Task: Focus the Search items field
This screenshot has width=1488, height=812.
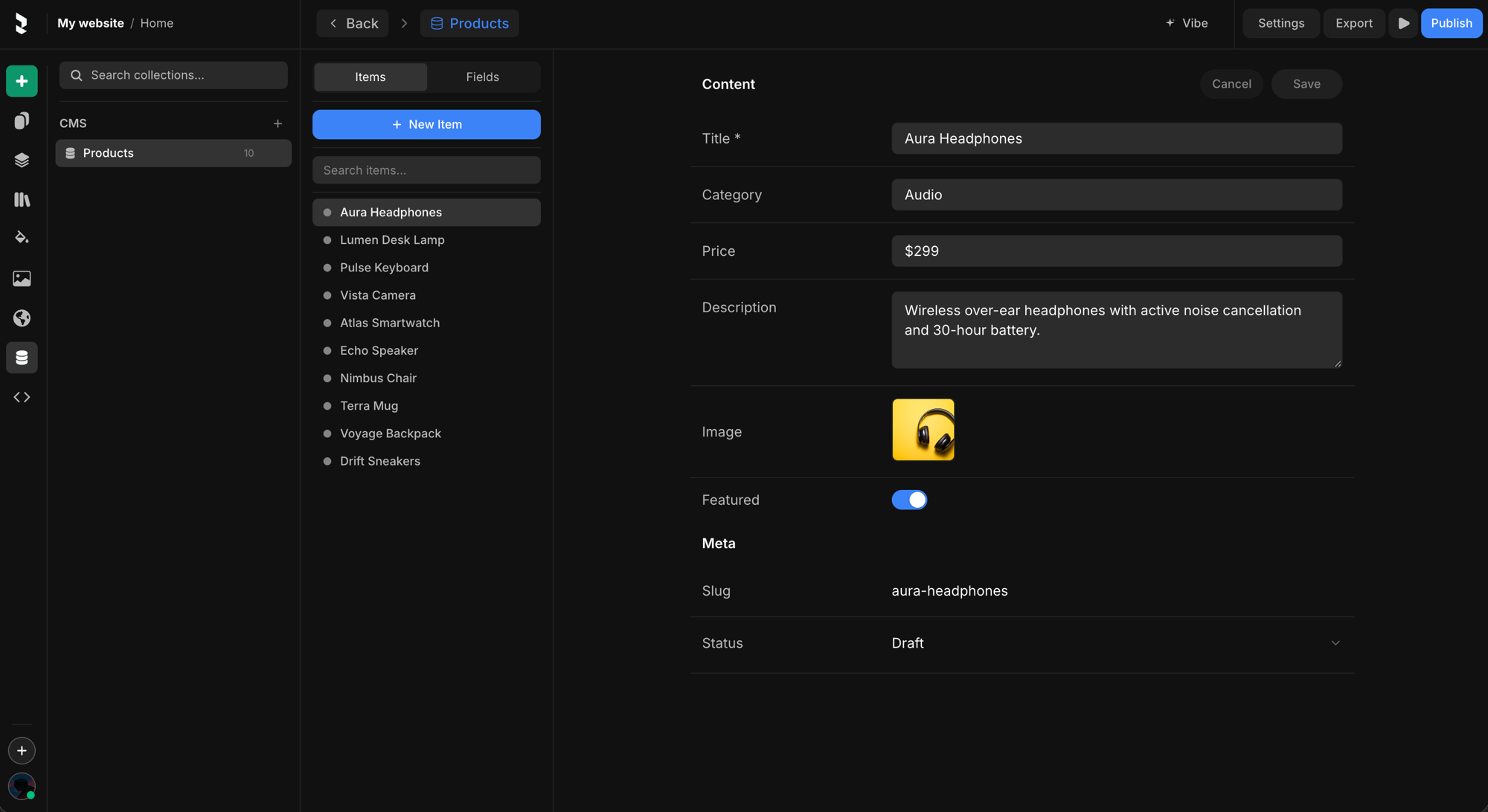Action: [x=426, y=170]
